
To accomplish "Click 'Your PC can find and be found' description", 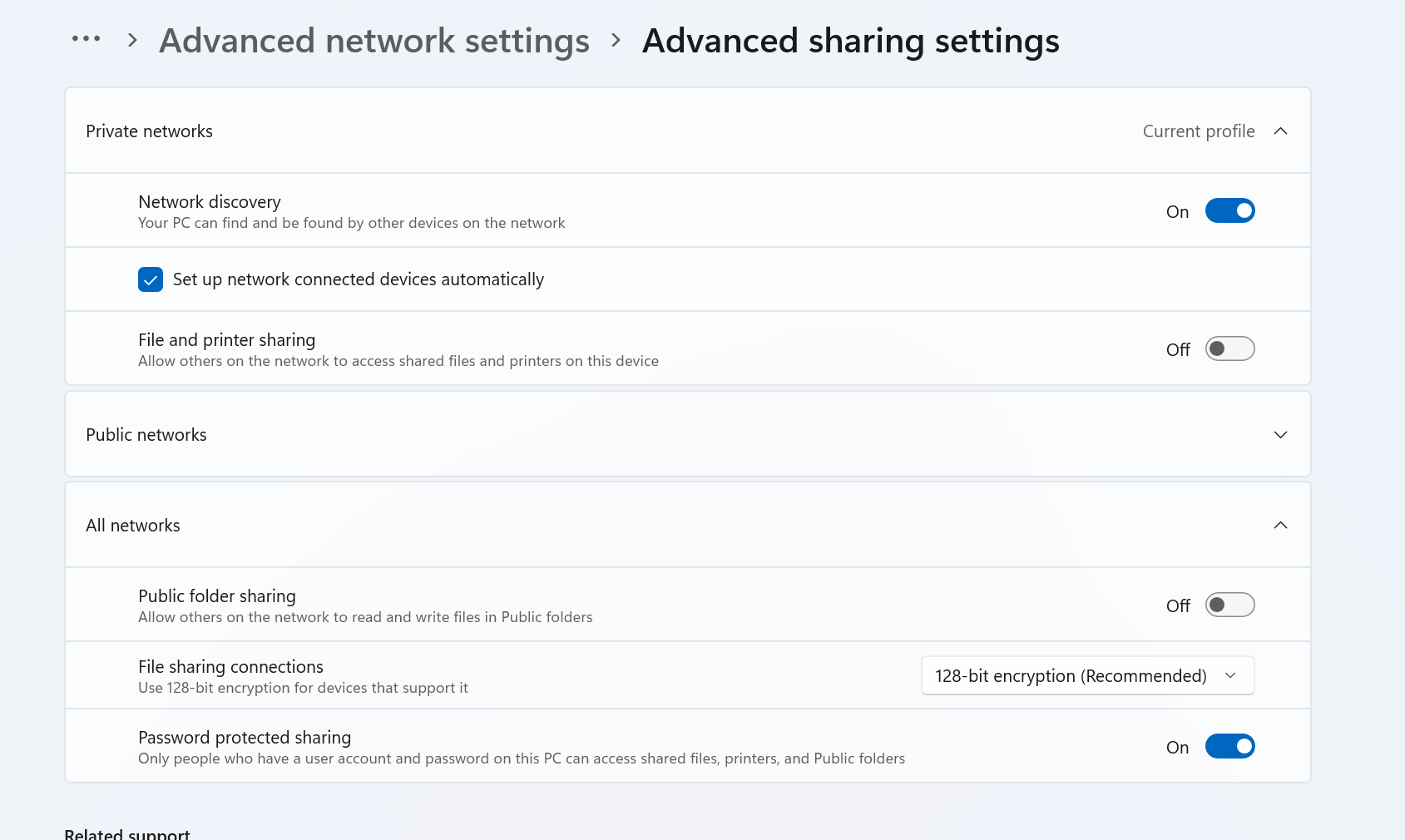I will [352, 223].
